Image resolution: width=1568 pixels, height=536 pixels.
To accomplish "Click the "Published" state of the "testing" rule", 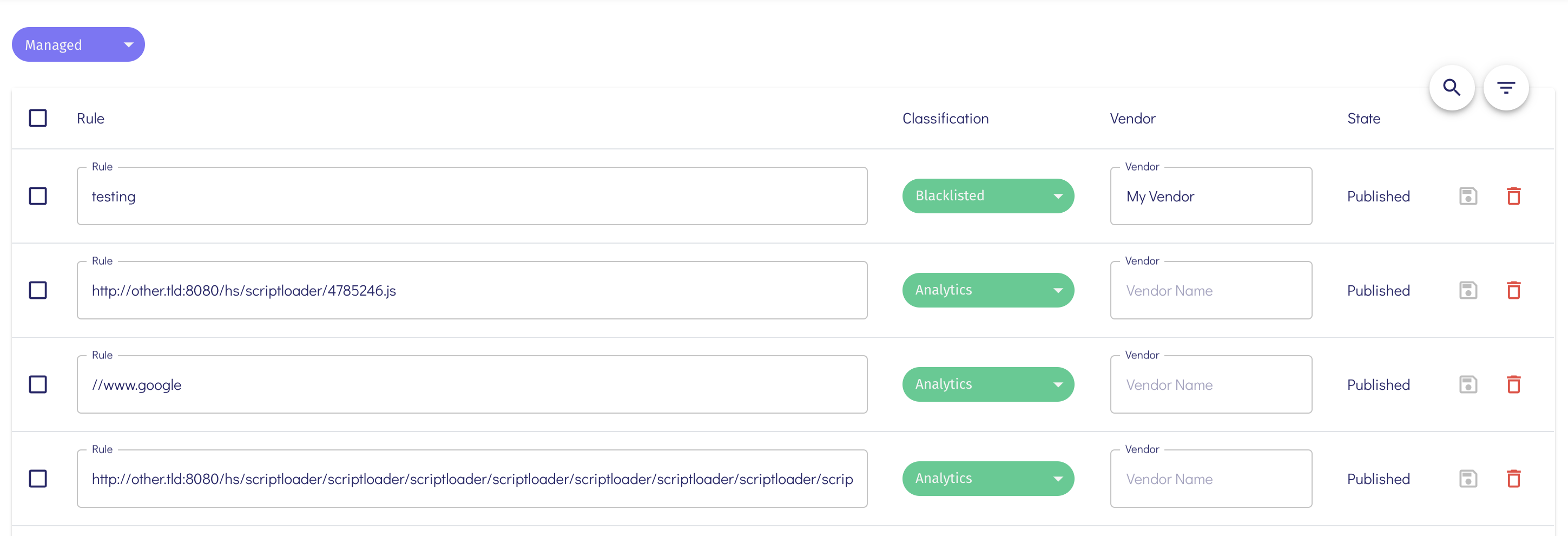I will [x=1378, y=195].
